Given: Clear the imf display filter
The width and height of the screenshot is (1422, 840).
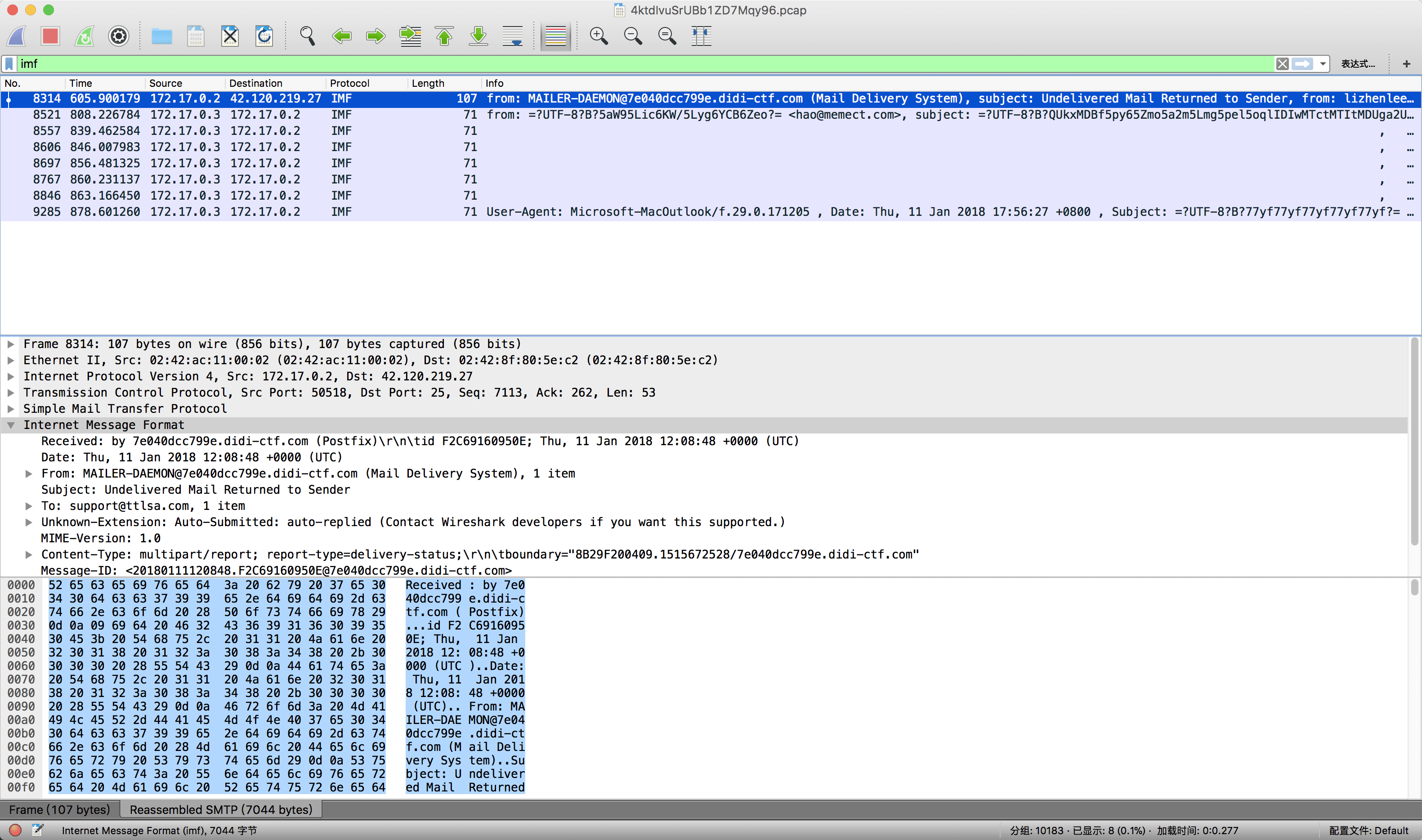Looking at the screenshot, I should pyautogui.click(x=1282, y=64).
